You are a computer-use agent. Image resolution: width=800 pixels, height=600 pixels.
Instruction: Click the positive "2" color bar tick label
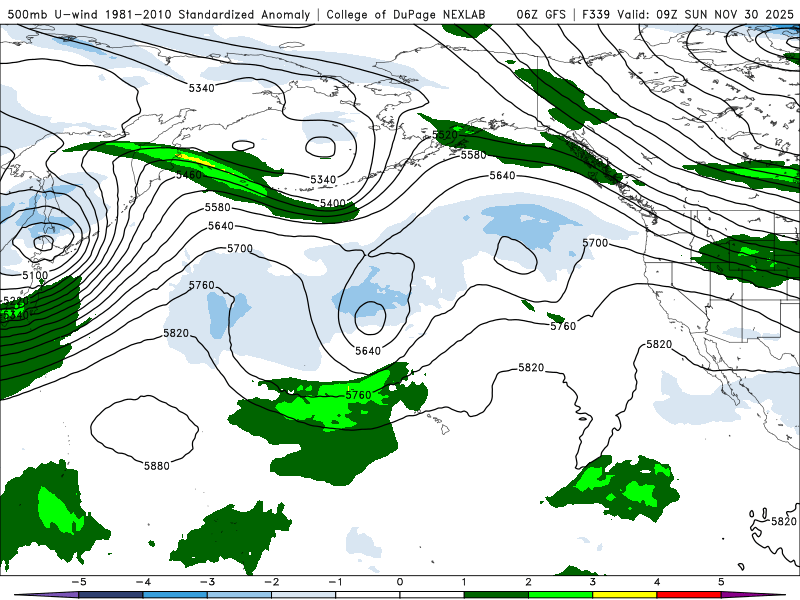pyautogui.click(x=528, y=582)
